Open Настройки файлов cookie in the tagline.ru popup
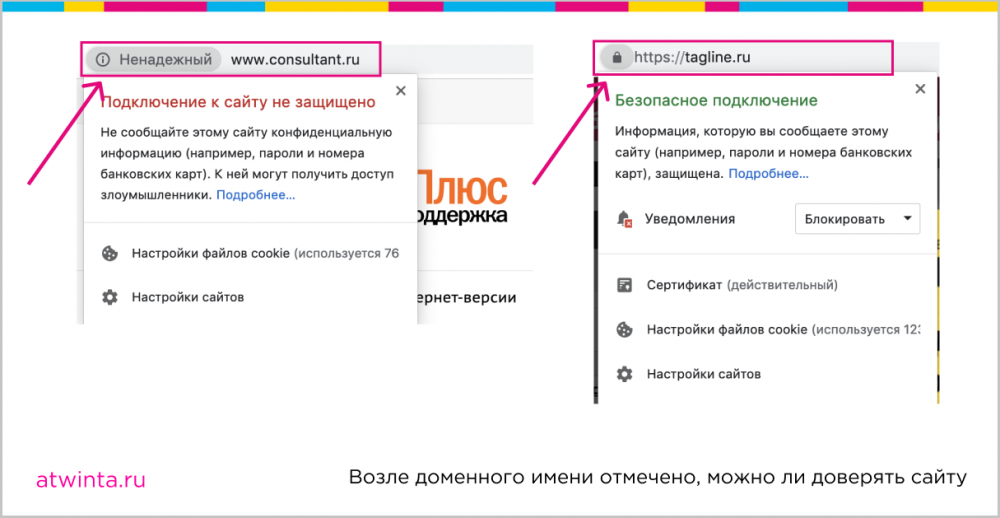The height and width of the screenshot is (518, 1000). tap(783, 330)
